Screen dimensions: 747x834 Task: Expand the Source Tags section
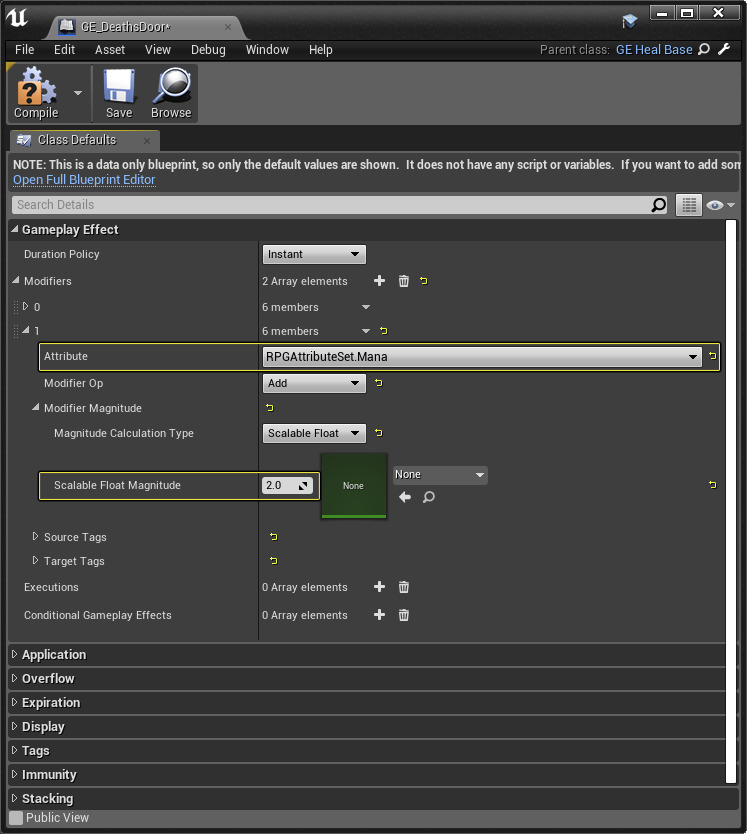tap(36, 537)
